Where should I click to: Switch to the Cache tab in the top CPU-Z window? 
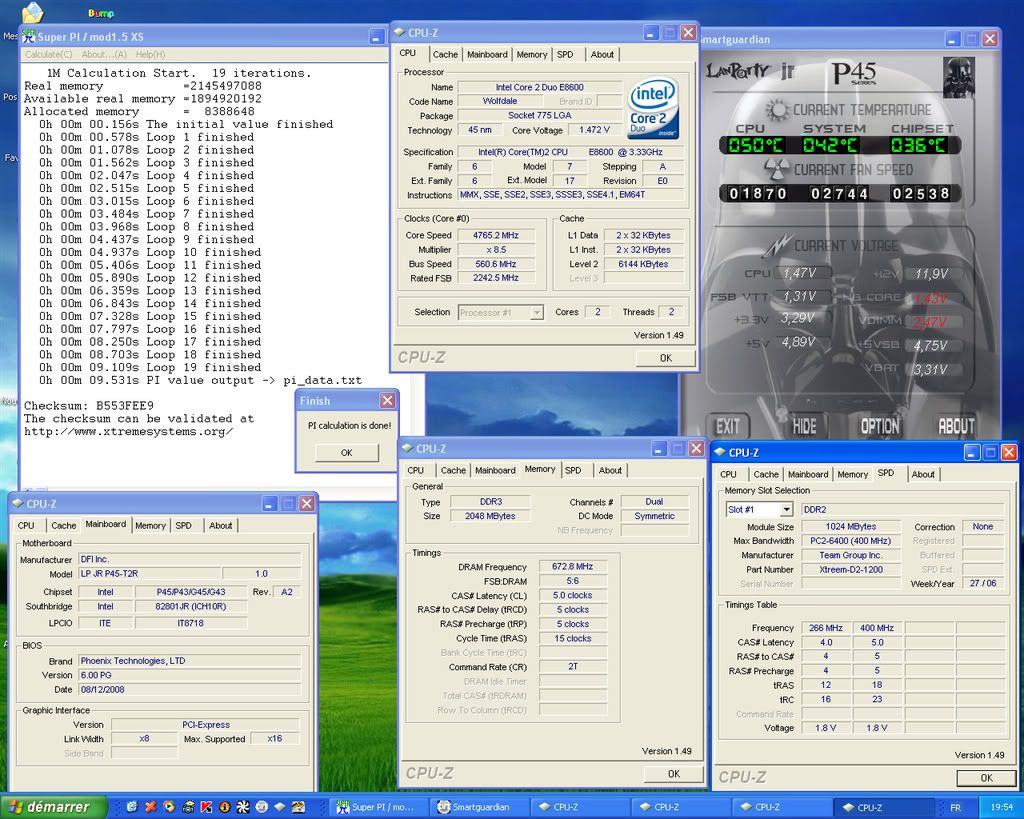445,54
